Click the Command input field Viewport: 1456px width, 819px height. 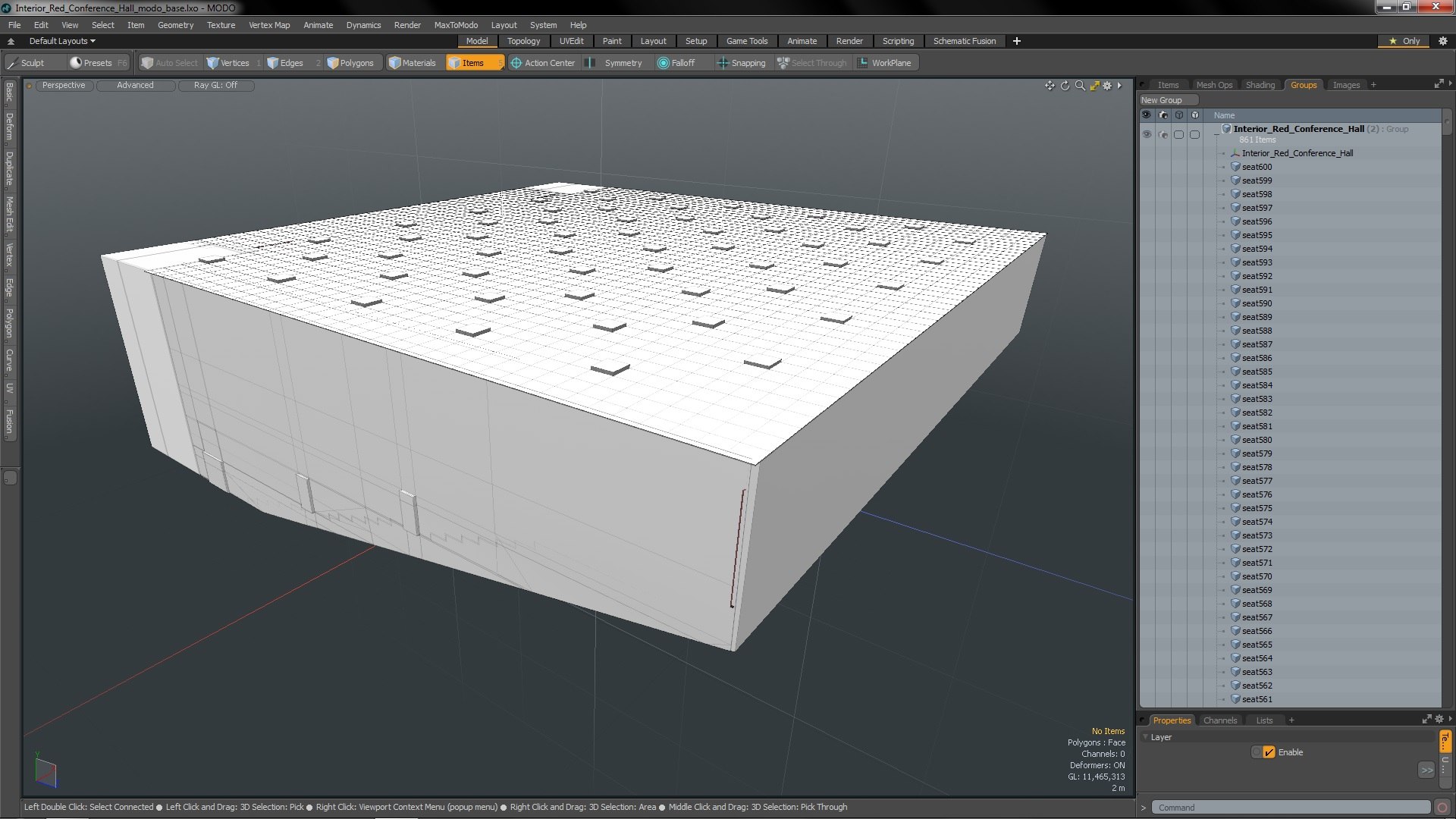tap(1289, 808)
